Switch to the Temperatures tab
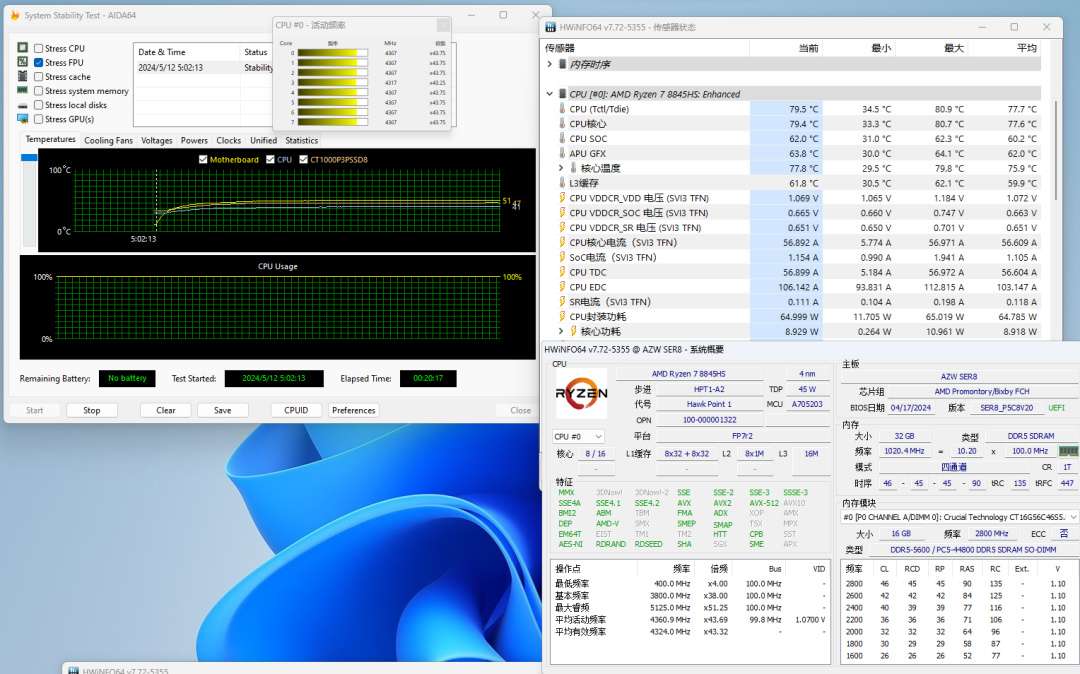 tap(50, 139)
